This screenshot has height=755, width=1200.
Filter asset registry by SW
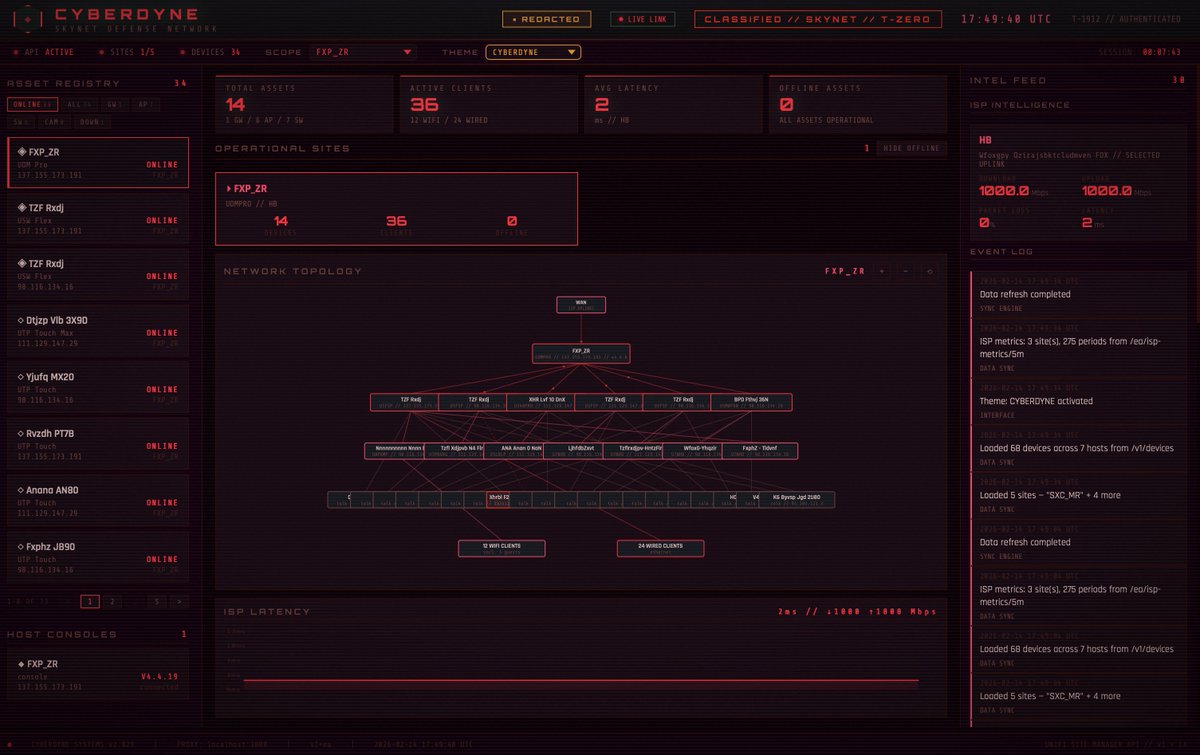[x=21, y=122]
